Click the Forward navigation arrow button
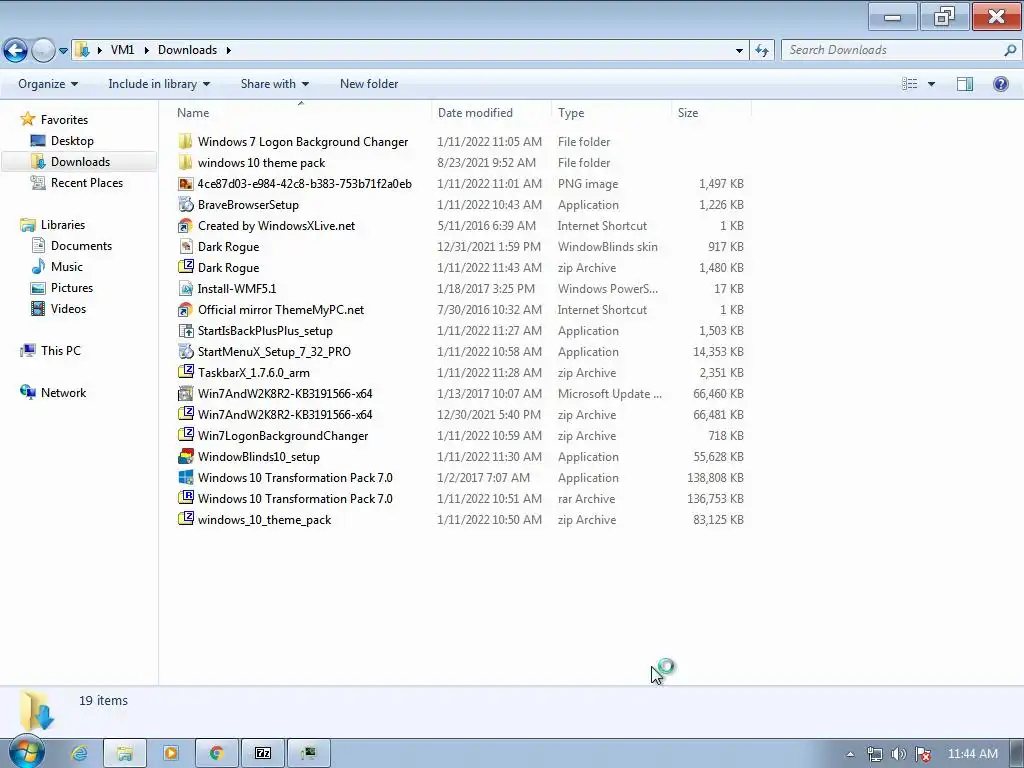 (x=43, y=50)
